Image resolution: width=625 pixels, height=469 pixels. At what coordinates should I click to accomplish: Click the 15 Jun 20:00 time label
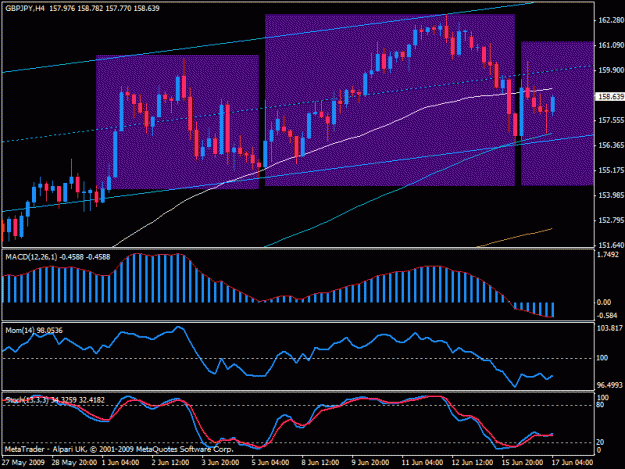pos(522,463)
